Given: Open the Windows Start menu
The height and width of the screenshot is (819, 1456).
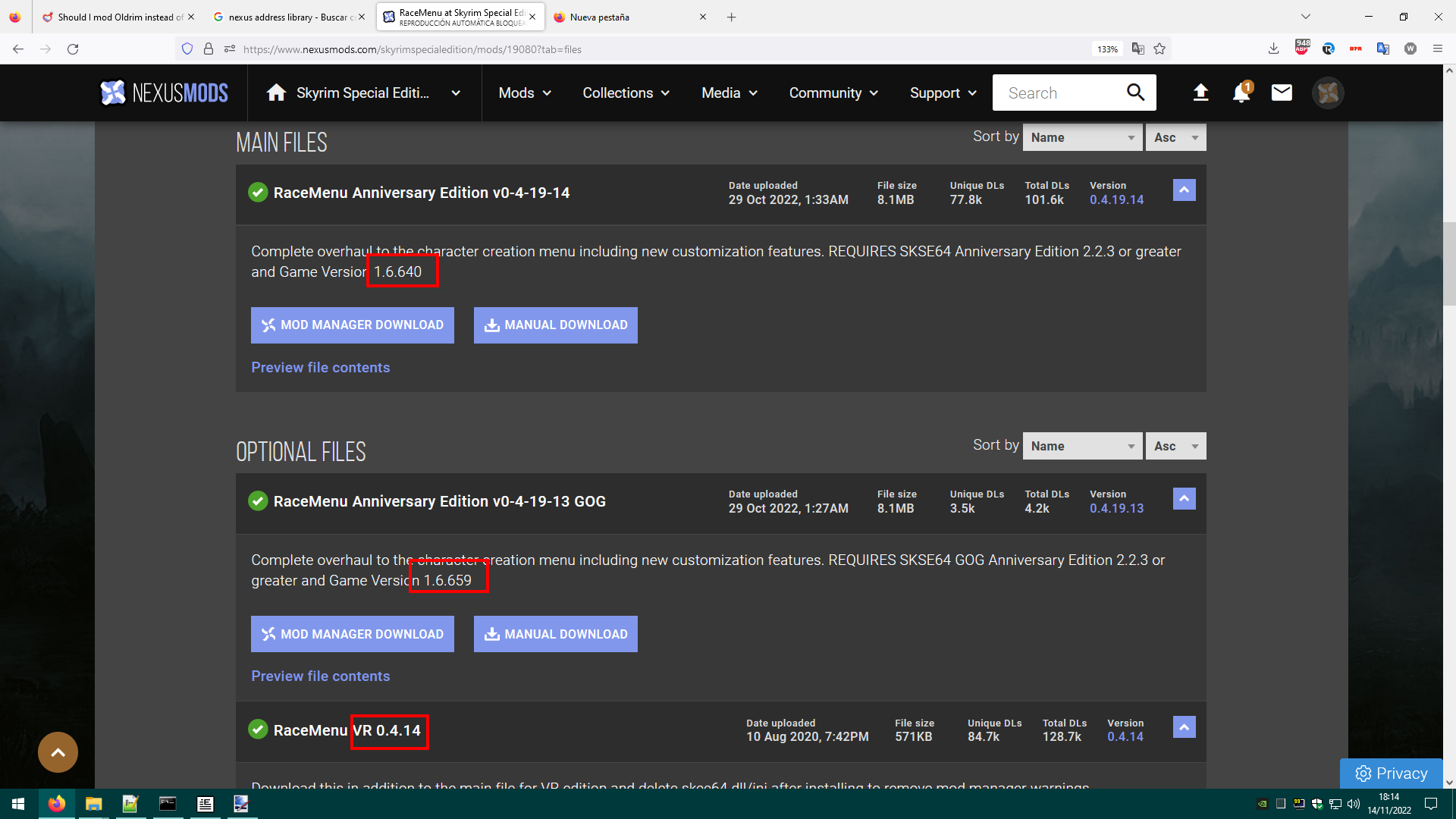Looking at the screenshot, I should pyautogui.click(x=18, y=804).
